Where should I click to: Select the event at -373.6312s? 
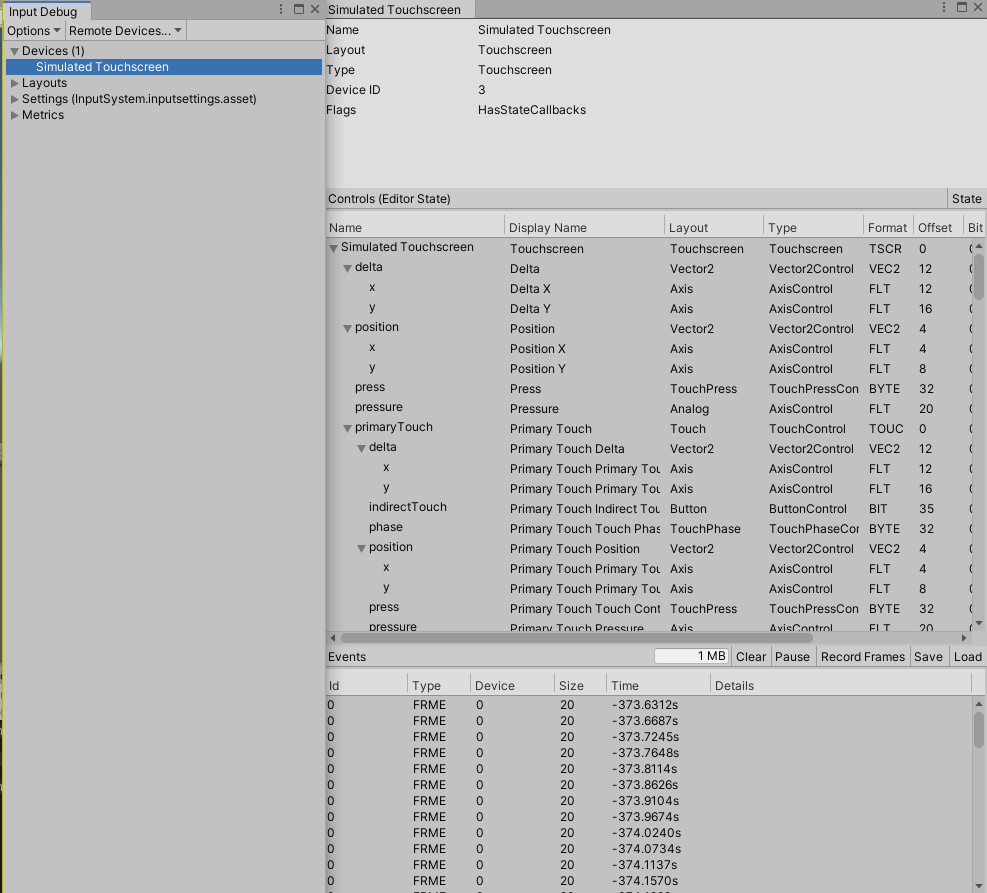[648, 705]
